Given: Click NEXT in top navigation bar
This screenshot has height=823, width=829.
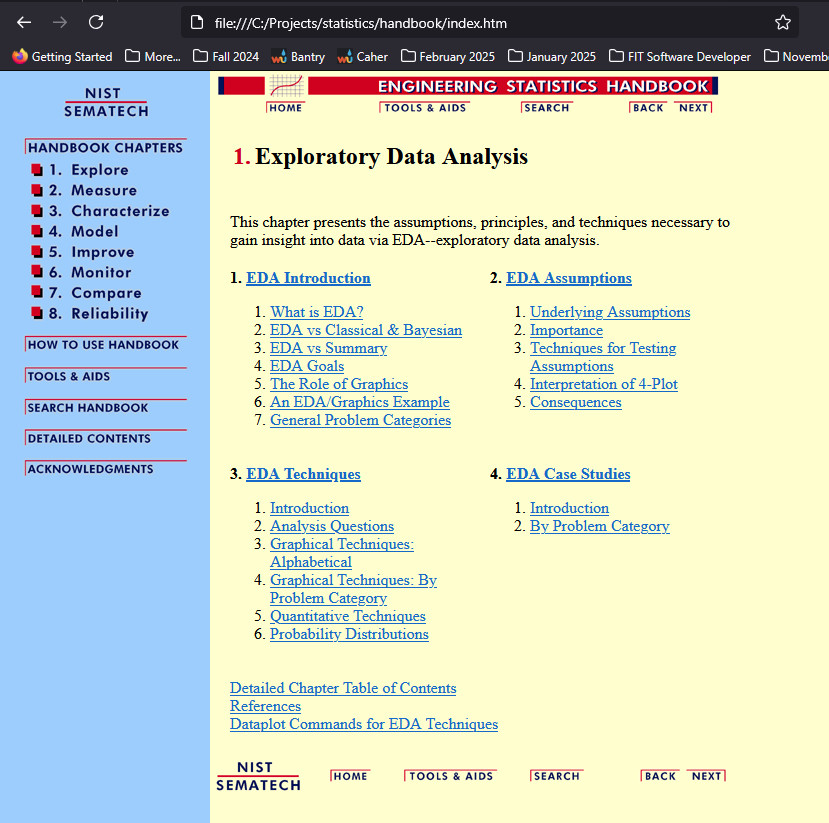Looking at the screenshot, I should click(693, 108).
